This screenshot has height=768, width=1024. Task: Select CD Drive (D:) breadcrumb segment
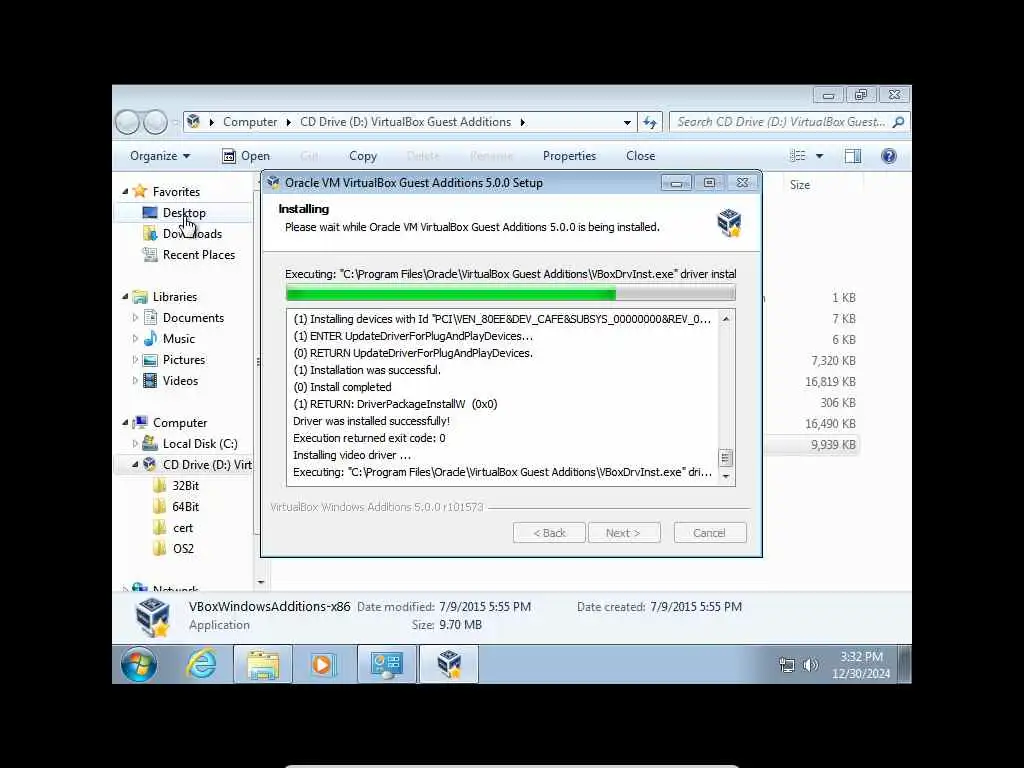pyautogui.click(x=405, y=122)
